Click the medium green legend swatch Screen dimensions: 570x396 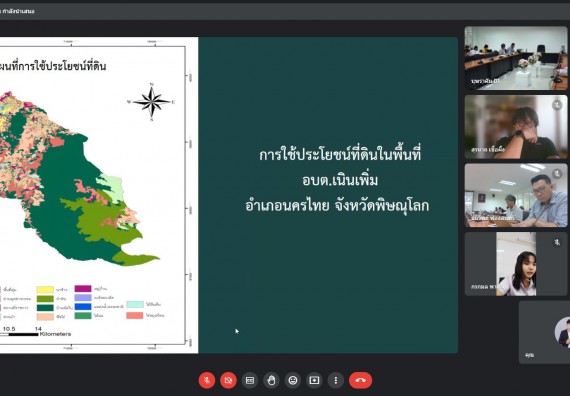83,316
